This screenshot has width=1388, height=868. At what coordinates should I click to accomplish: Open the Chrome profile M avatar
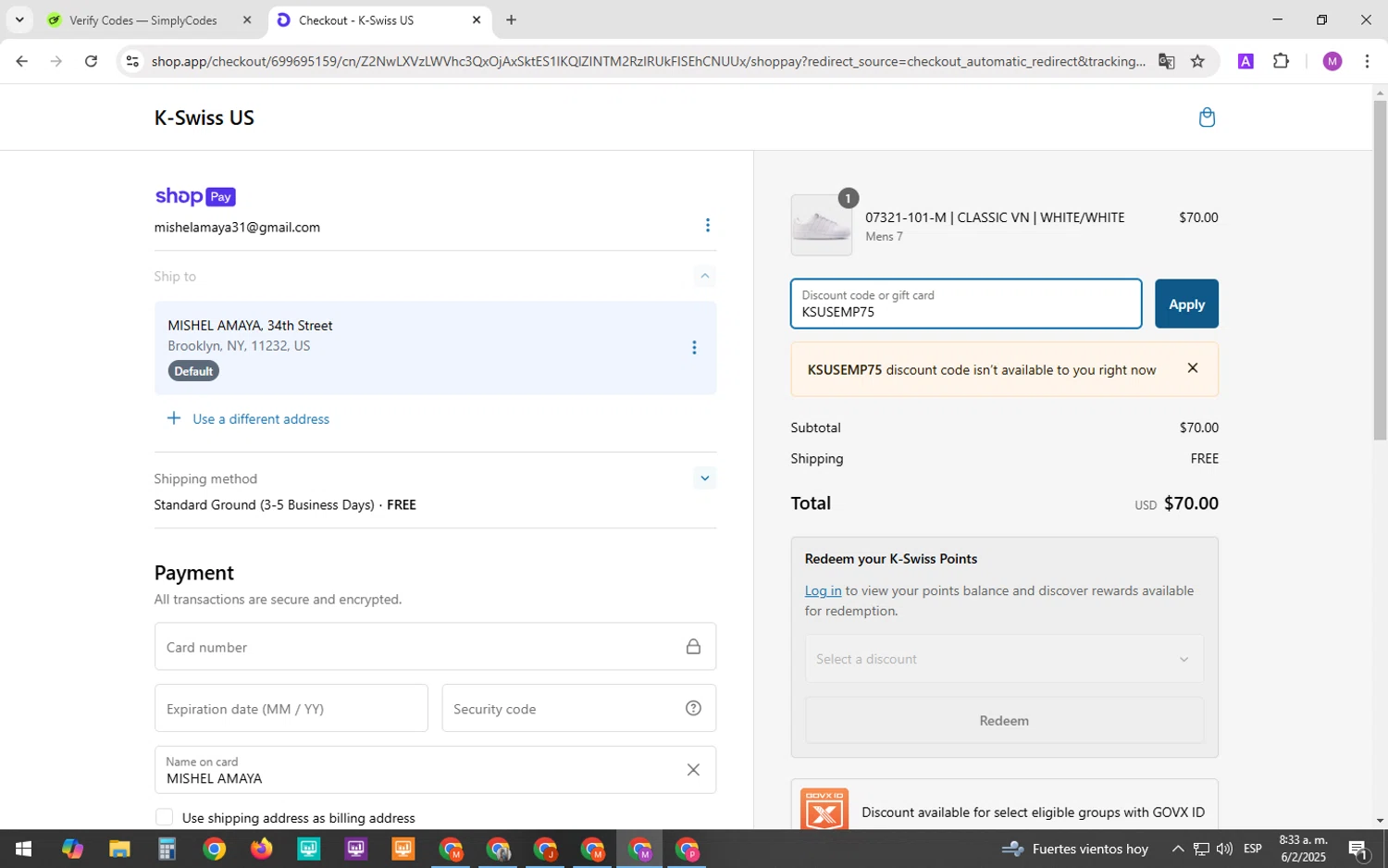[1332, 61]
